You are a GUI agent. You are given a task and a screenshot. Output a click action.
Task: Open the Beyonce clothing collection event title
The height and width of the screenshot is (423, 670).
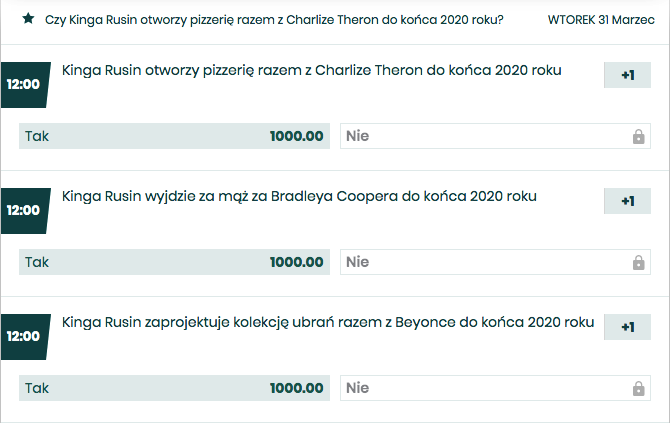point(327,323)
